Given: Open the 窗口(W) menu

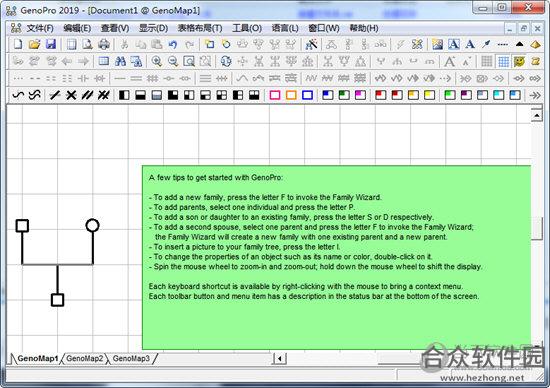Looking at the screenshot, I should point(324,28).
